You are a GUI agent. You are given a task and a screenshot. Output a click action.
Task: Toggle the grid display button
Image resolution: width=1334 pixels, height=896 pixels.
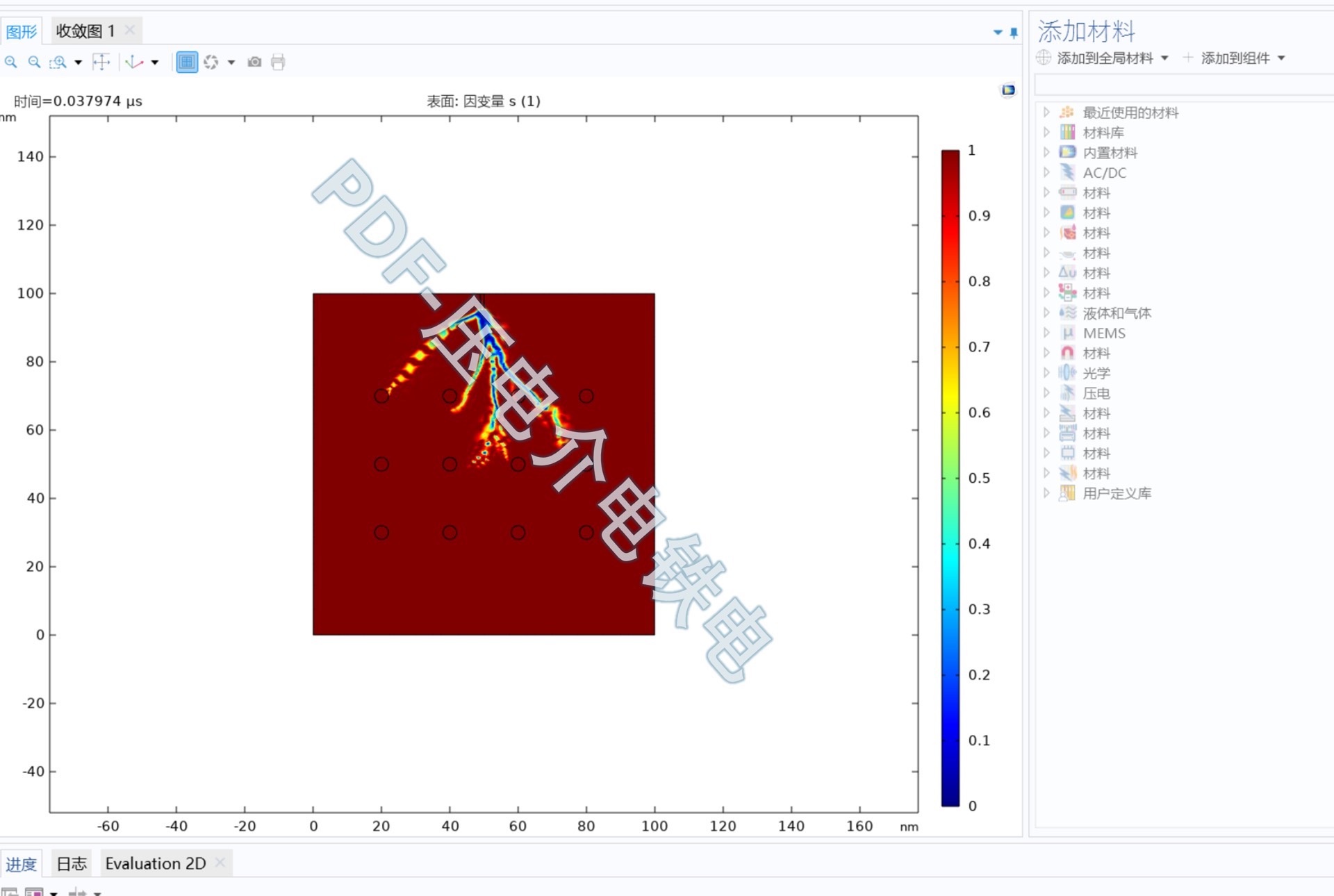187,63
